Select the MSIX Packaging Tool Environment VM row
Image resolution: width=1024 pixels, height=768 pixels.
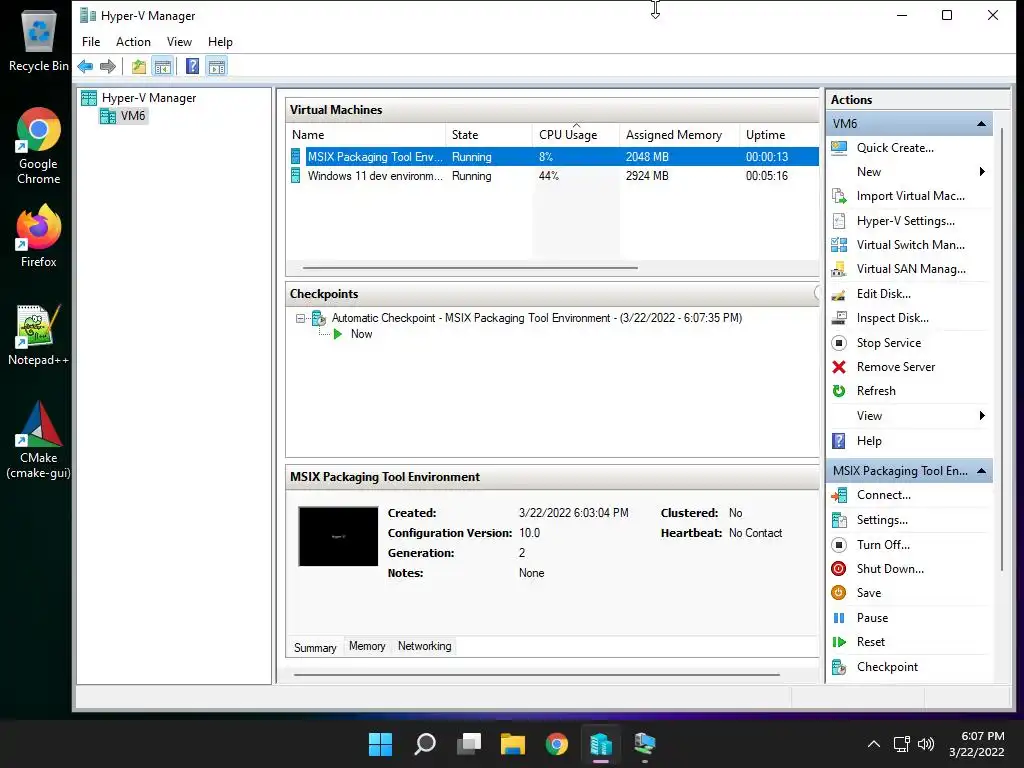pos(552,157)
